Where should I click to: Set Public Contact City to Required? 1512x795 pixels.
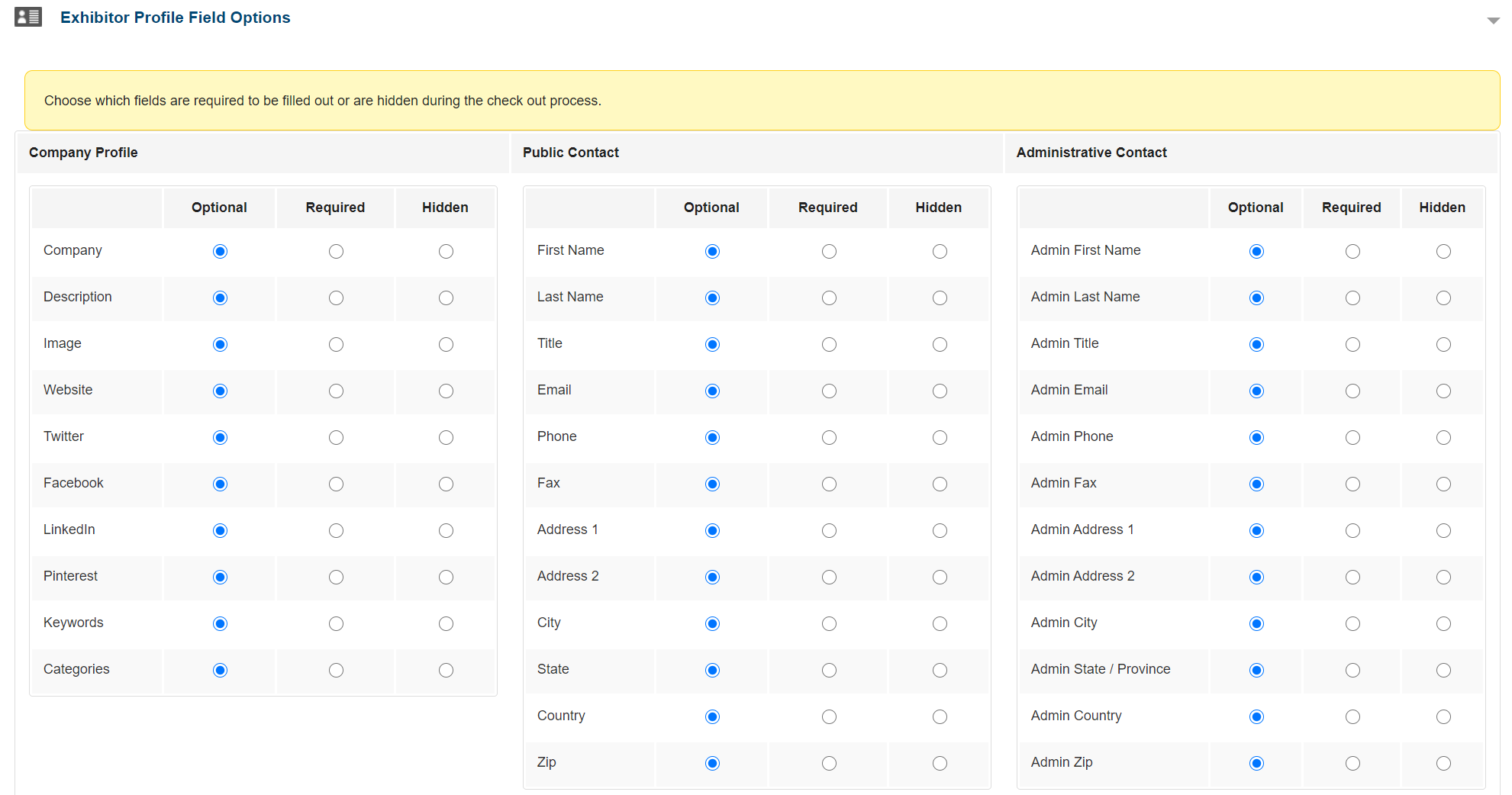coord(829,624)
